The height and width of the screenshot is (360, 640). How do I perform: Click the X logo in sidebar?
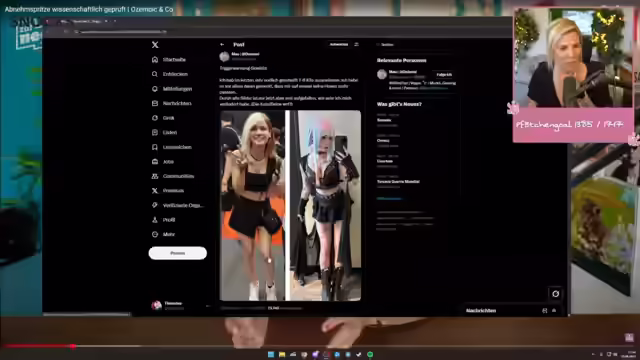[155, 45]
